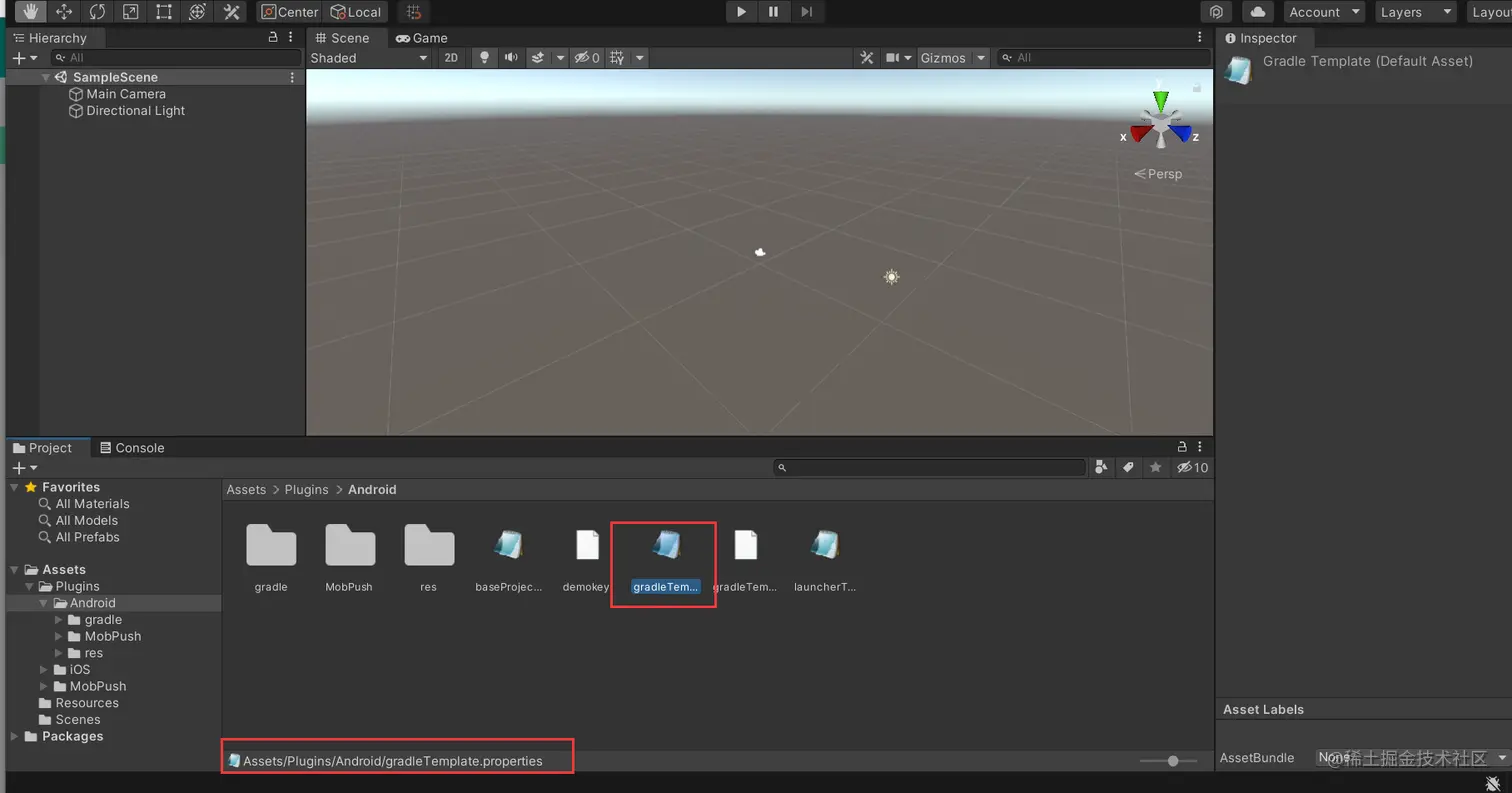1512x793 pixels.
Task: Save search star icon in Project
Action: click(x=1156, y=468)
